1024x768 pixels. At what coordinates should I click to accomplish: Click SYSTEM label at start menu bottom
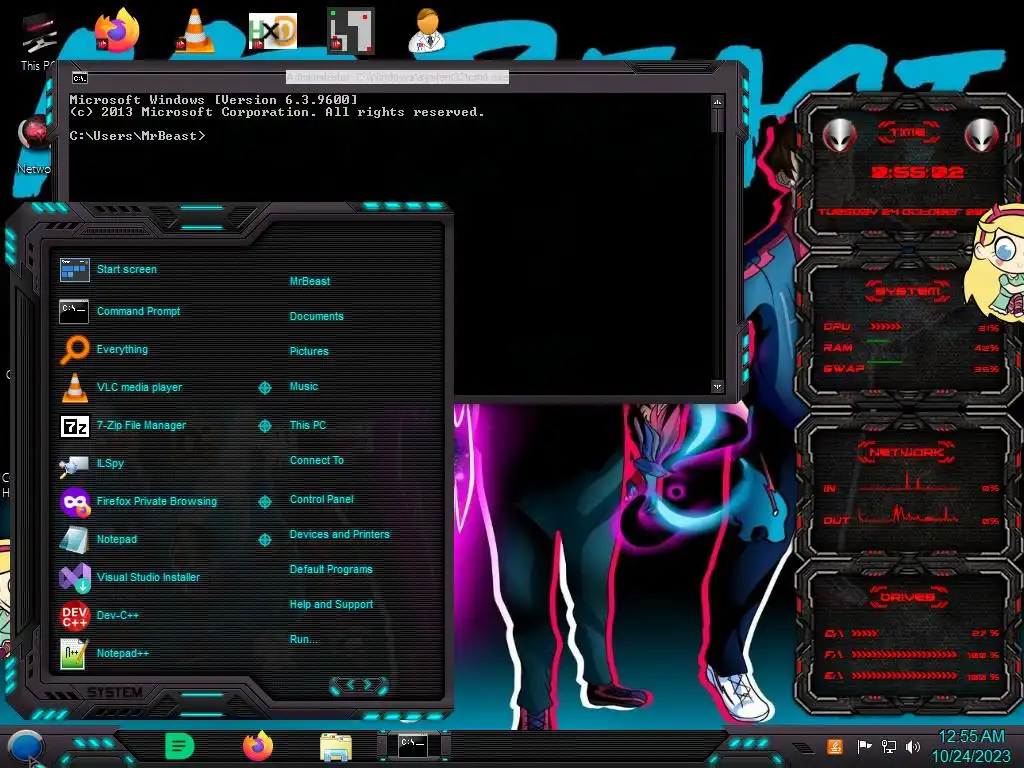point(115,692)
